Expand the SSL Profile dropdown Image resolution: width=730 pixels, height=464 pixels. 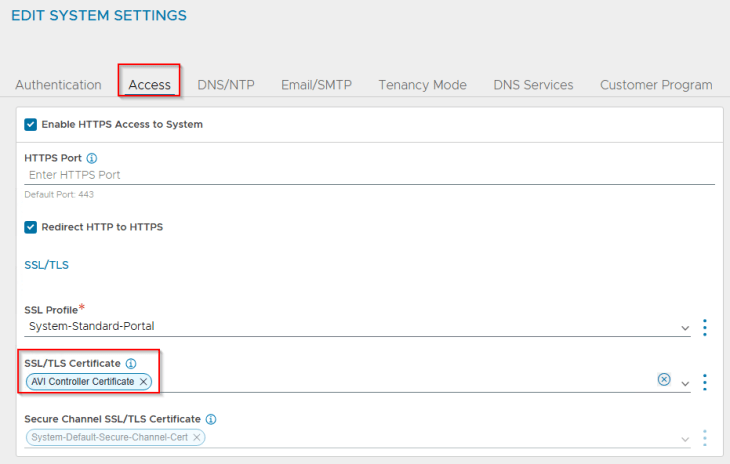685,328
